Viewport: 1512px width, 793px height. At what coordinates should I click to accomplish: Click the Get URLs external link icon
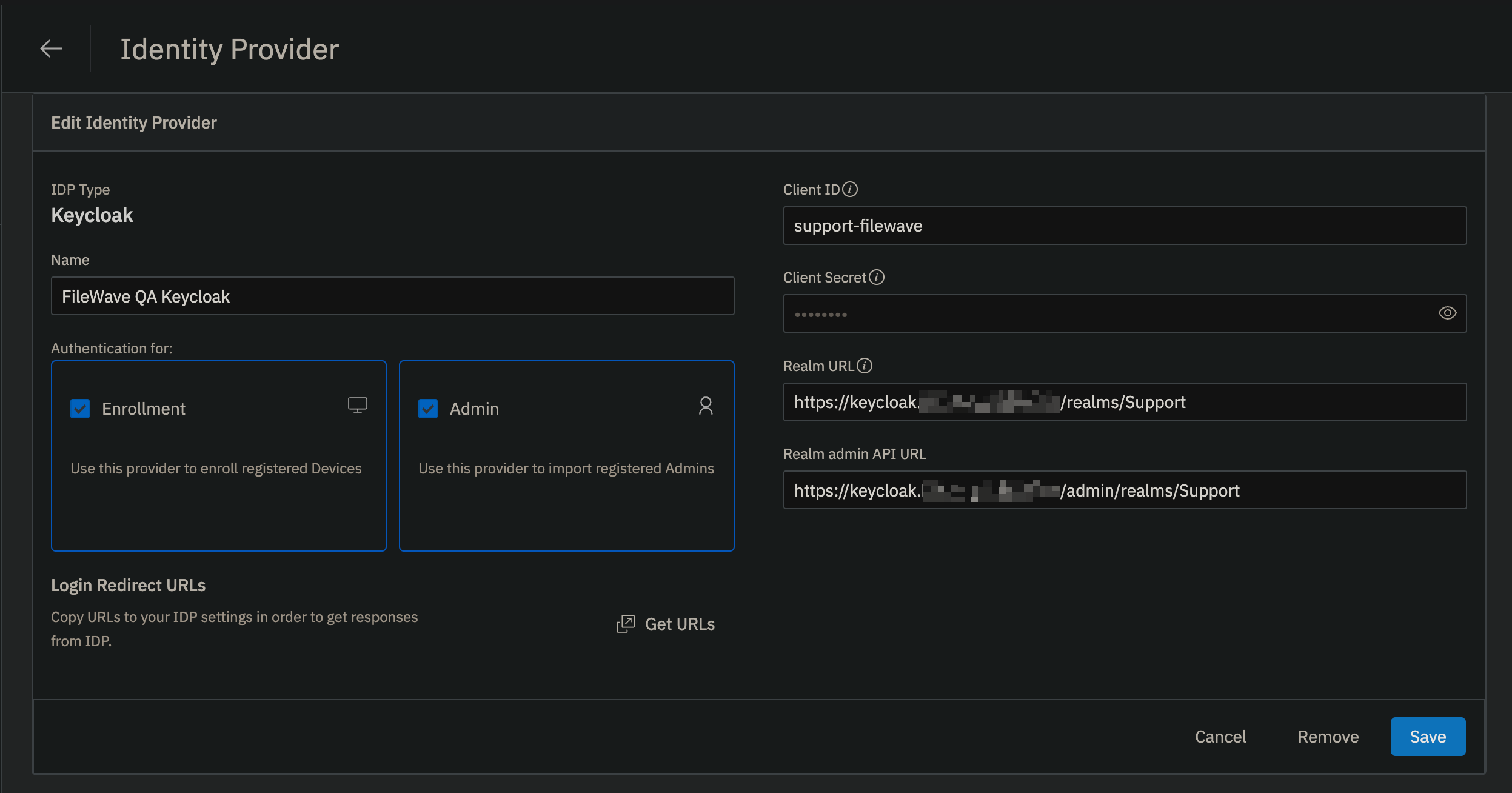click(x=625, y=624)
